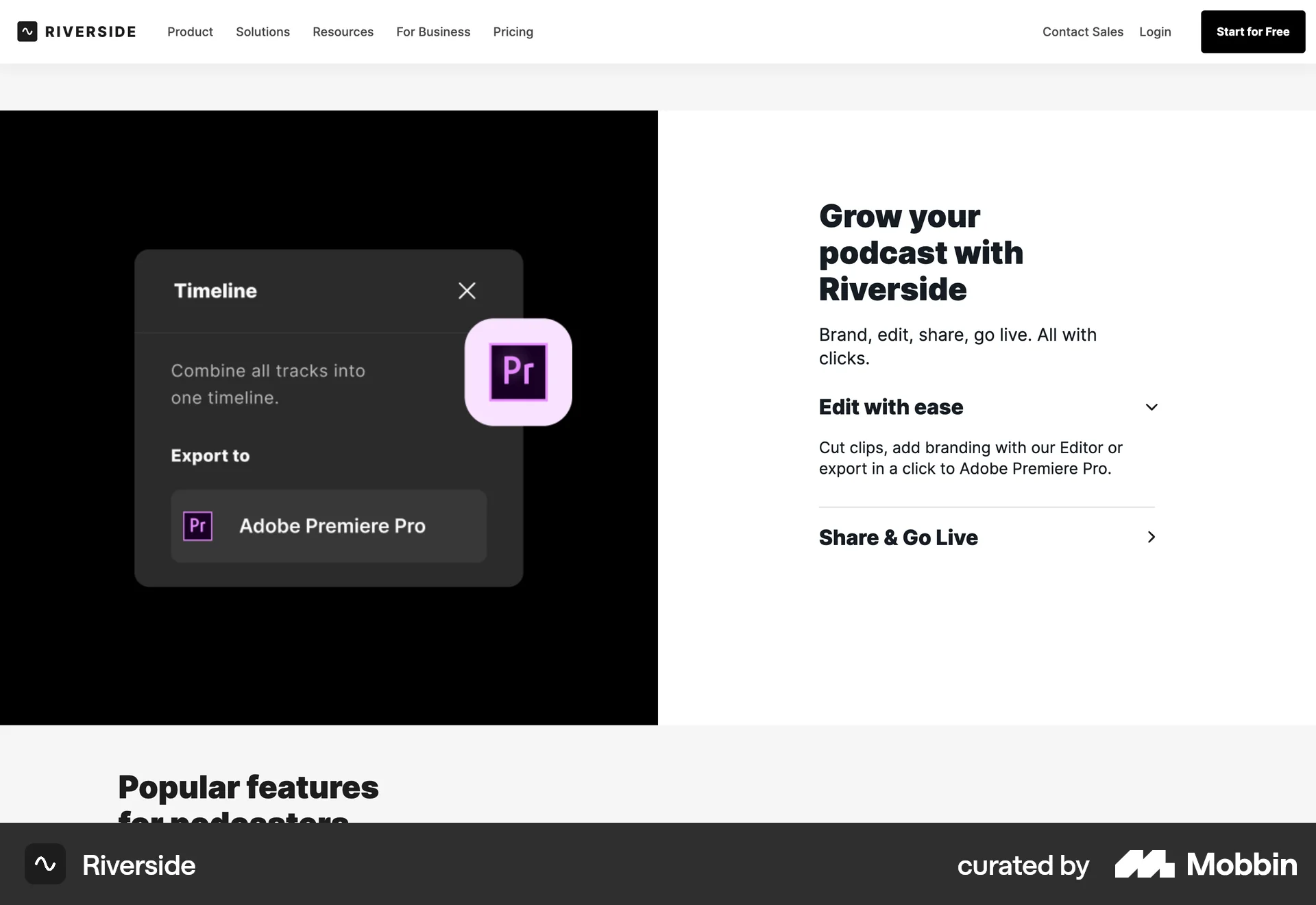Image resolution: width=1316 pixels, height=905 pixels.
Task: Click the Share & Go Live heading
Action: 899,538
